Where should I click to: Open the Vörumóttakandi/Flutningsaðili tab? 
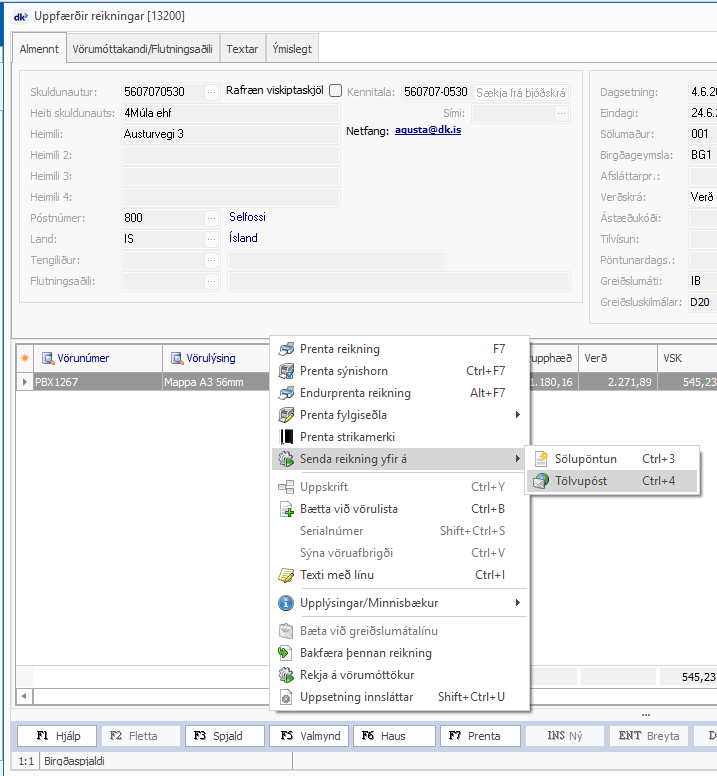pos(142,49)
